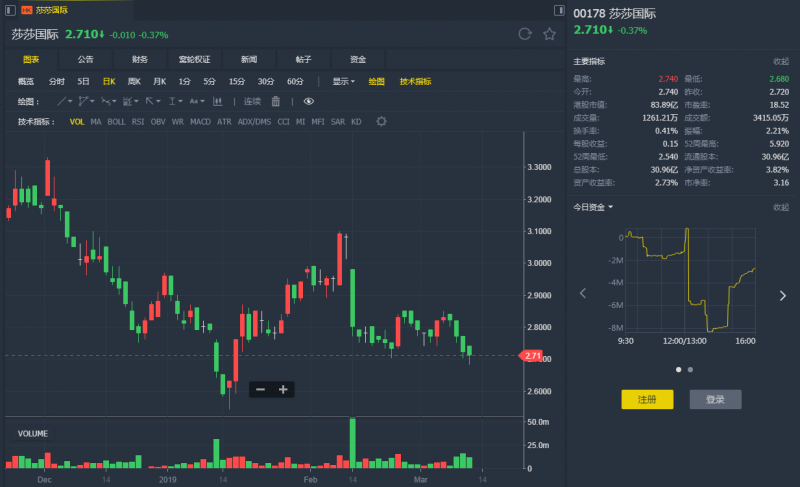Zoom in the chart with plus button
800x487 pixels.
pos(283,390)
